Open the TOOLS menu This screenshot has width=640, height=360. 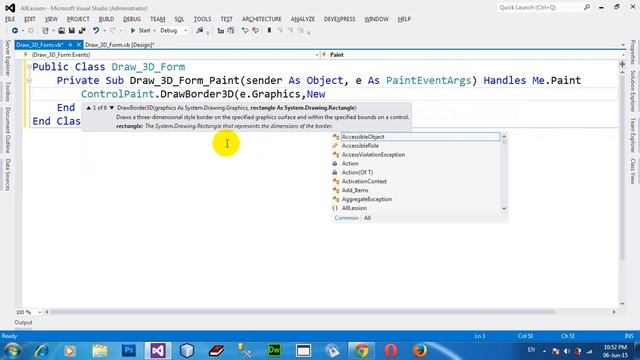(202, 19)
